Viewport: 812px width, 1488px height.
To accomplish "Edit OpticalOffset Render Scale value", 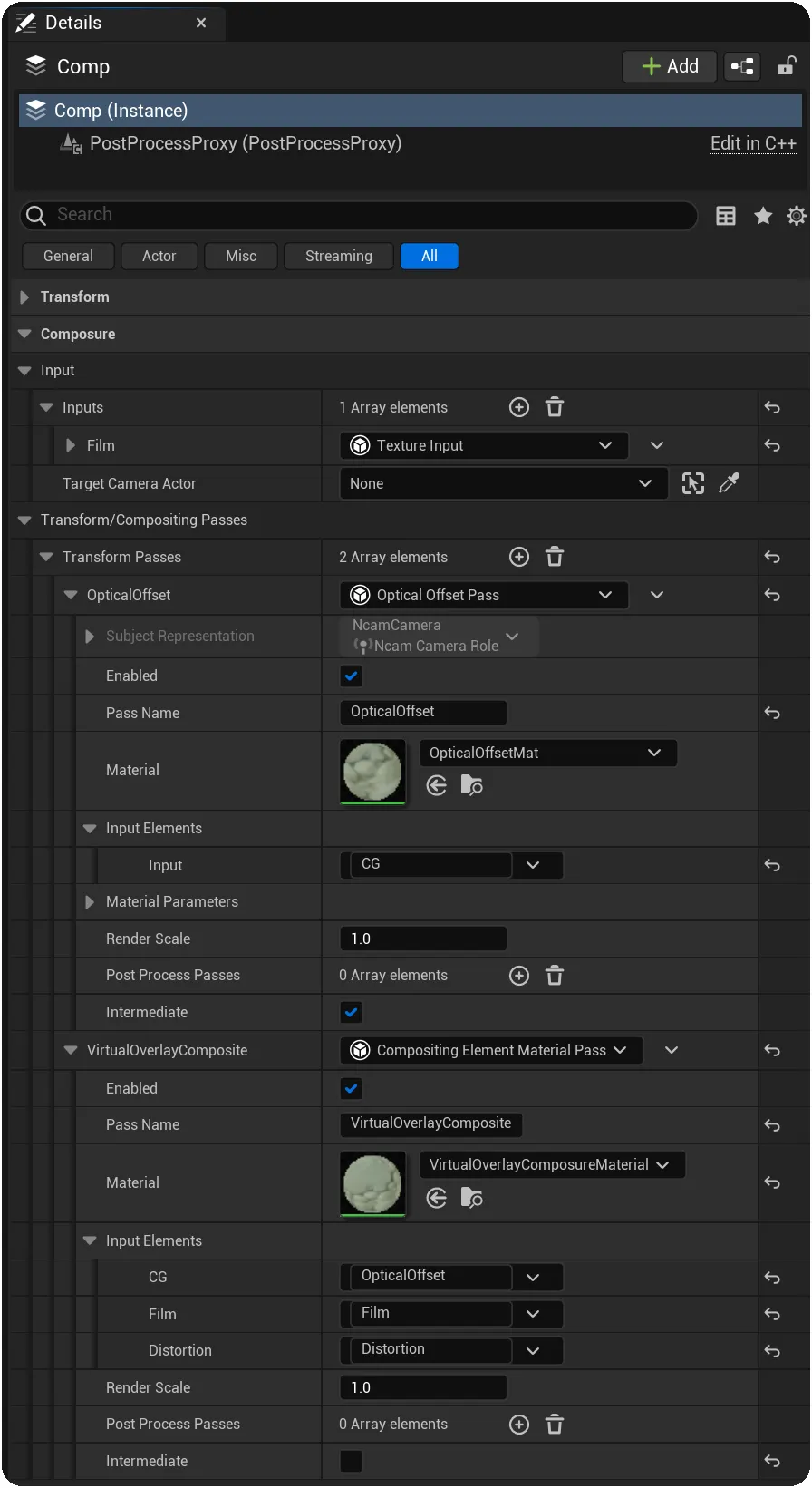I will tap(423, 939).
